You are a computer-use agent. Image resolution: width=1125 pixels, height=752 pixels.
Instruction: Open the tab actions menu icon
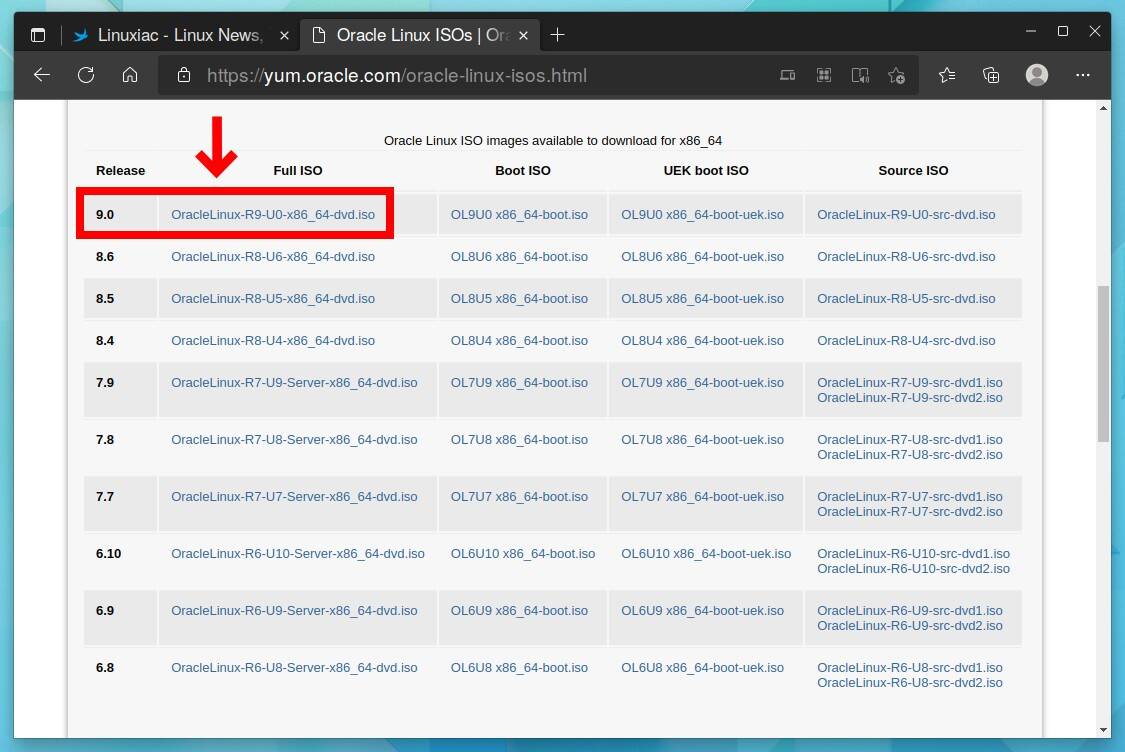coord(37,33)
